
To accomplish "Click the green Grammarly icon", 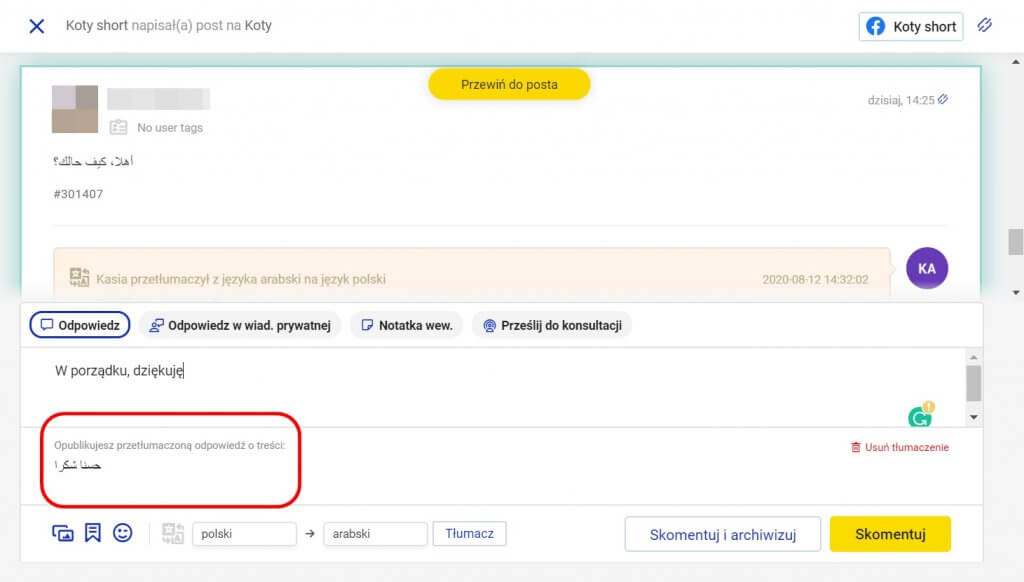I will coord(920,415).
